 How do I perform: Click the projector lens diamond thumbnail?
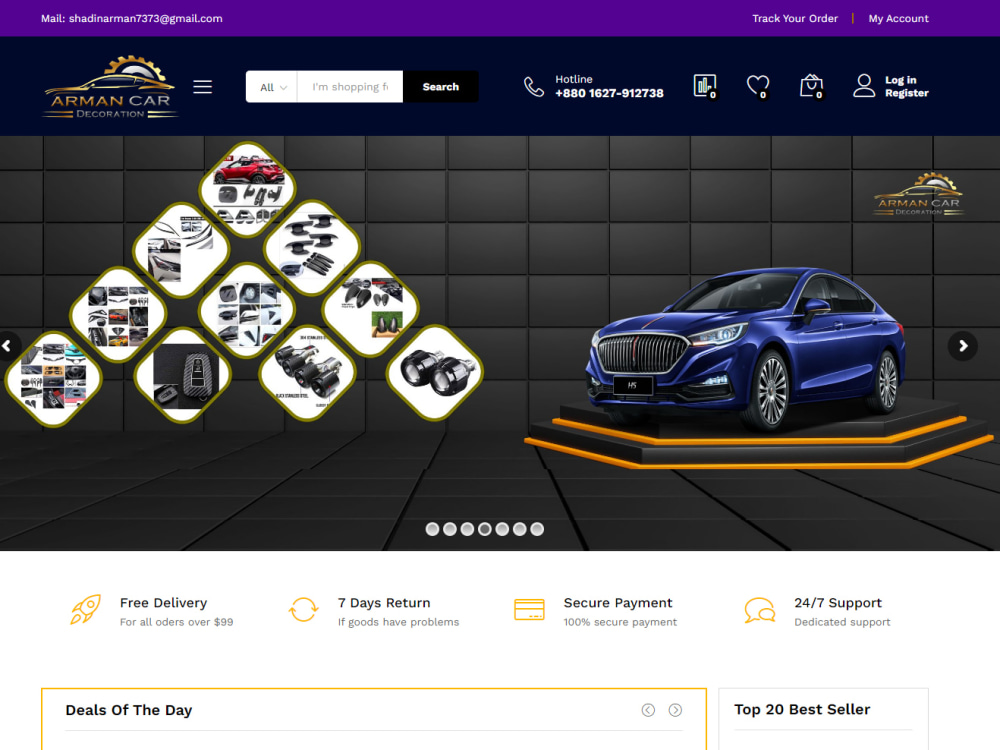pyautogui.click(x=435, y=372)
